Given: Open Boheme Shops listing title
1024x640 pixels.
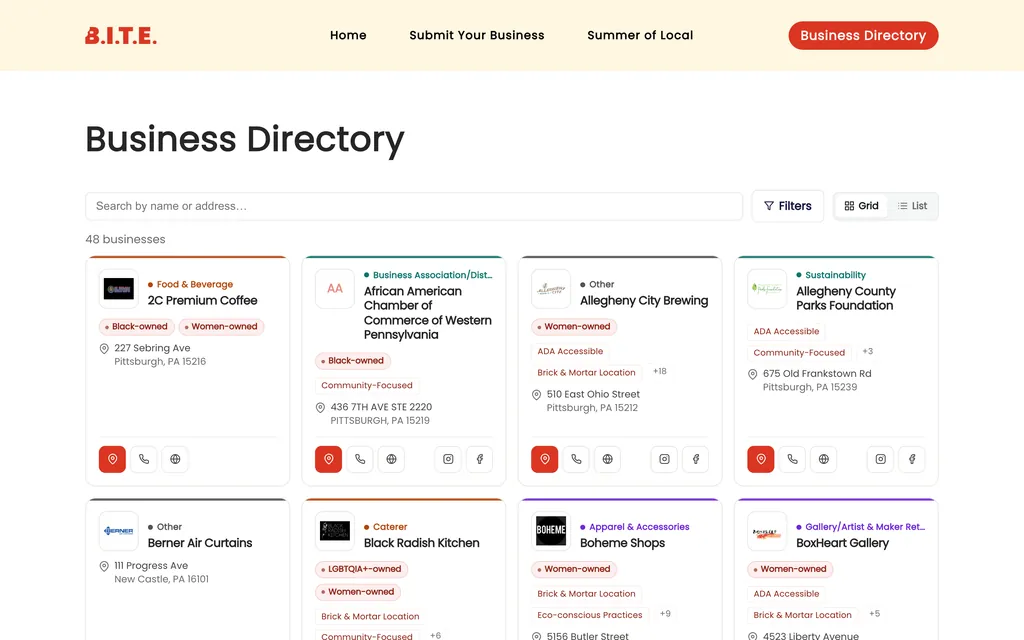Looking at the screenshot, I should [622, 543].
